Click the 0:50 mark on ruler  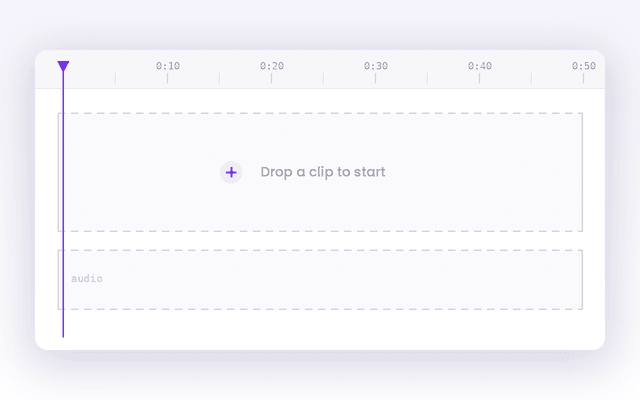(584, 78)
